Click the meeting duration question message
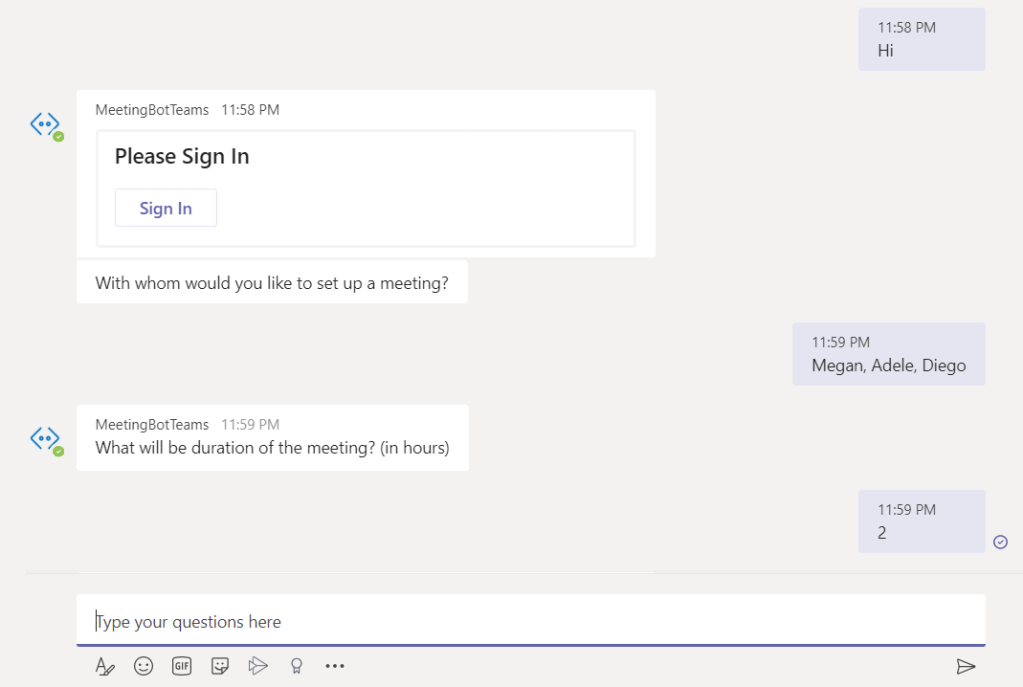1023x687 pixels. 272,448
